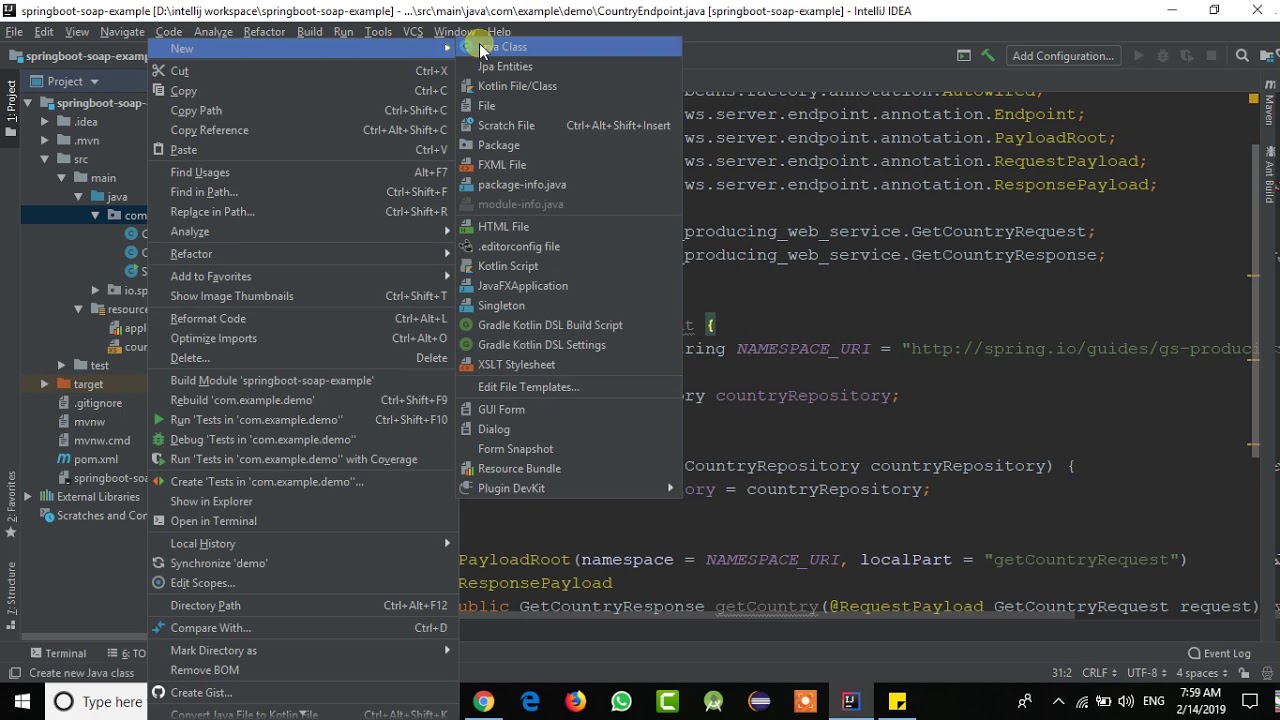Click the Paste clipboard icon
Image resolution: width=1280 pixels, height=720 pixels.
click(x=158, y=150)
